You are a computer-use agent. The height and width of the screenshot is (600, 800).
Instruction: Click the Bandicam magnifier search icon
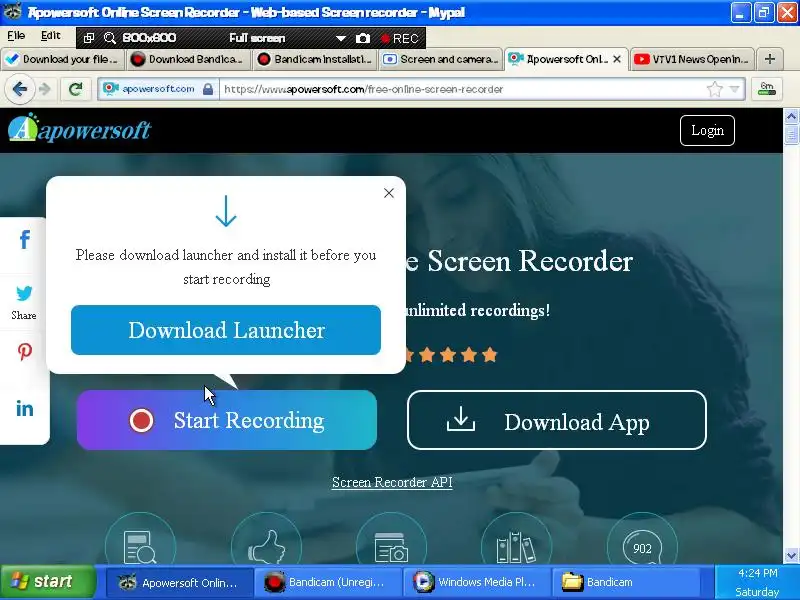click(x=110, y=38)
